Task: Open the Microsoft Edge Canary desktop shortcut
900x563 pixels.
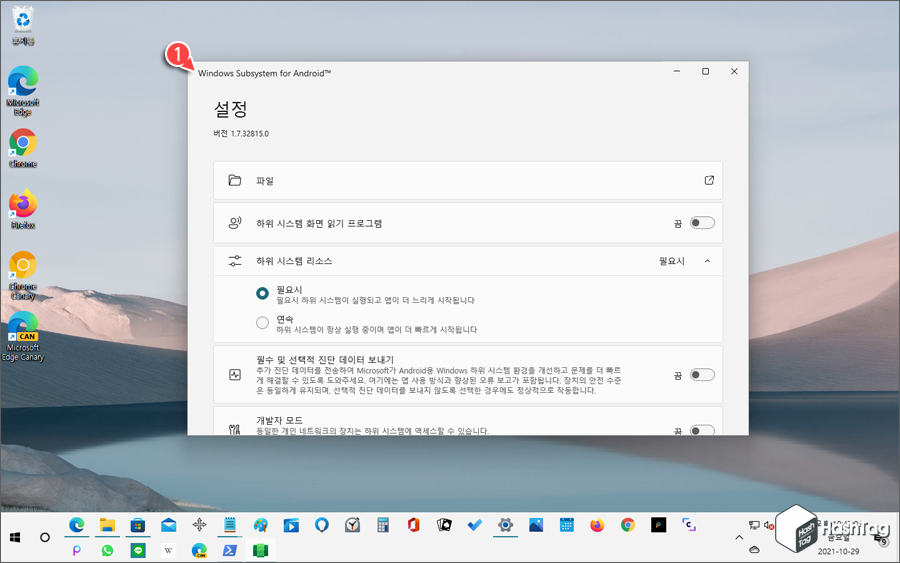Action: tap(23, 337)
